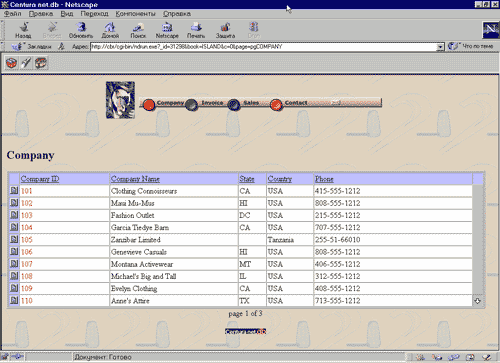Expand the address bar URL dropdown

pyautogui.click(x=440, y=47)
